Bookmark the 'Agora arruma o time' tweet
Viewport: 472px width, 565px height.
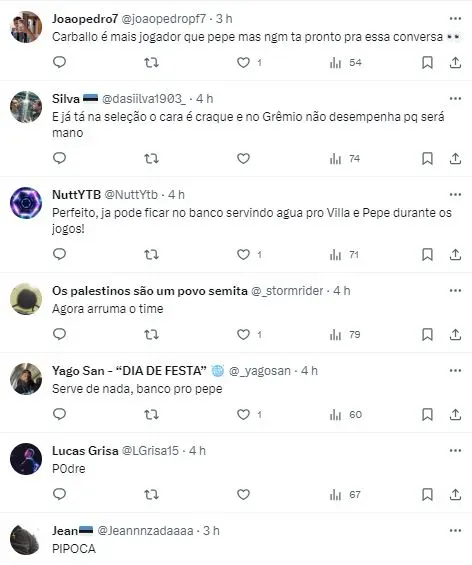(x=427, y=335)
